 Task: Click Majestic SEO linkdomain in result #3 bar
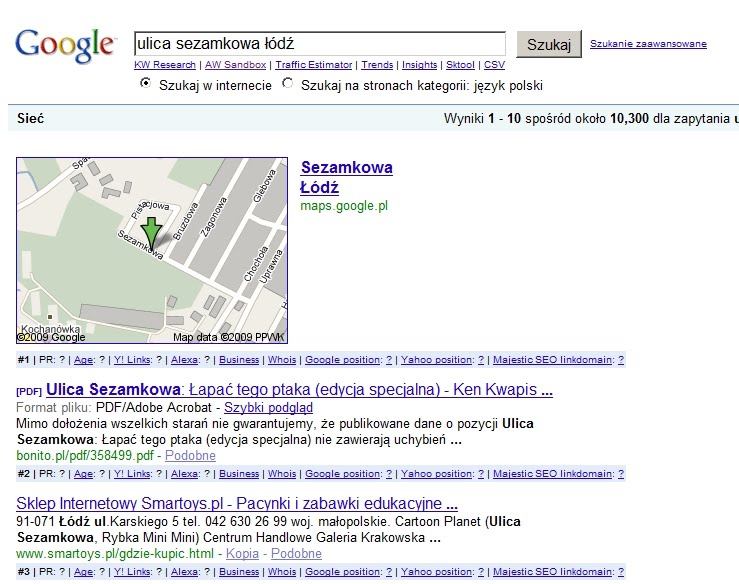click(x=552, y=572)
